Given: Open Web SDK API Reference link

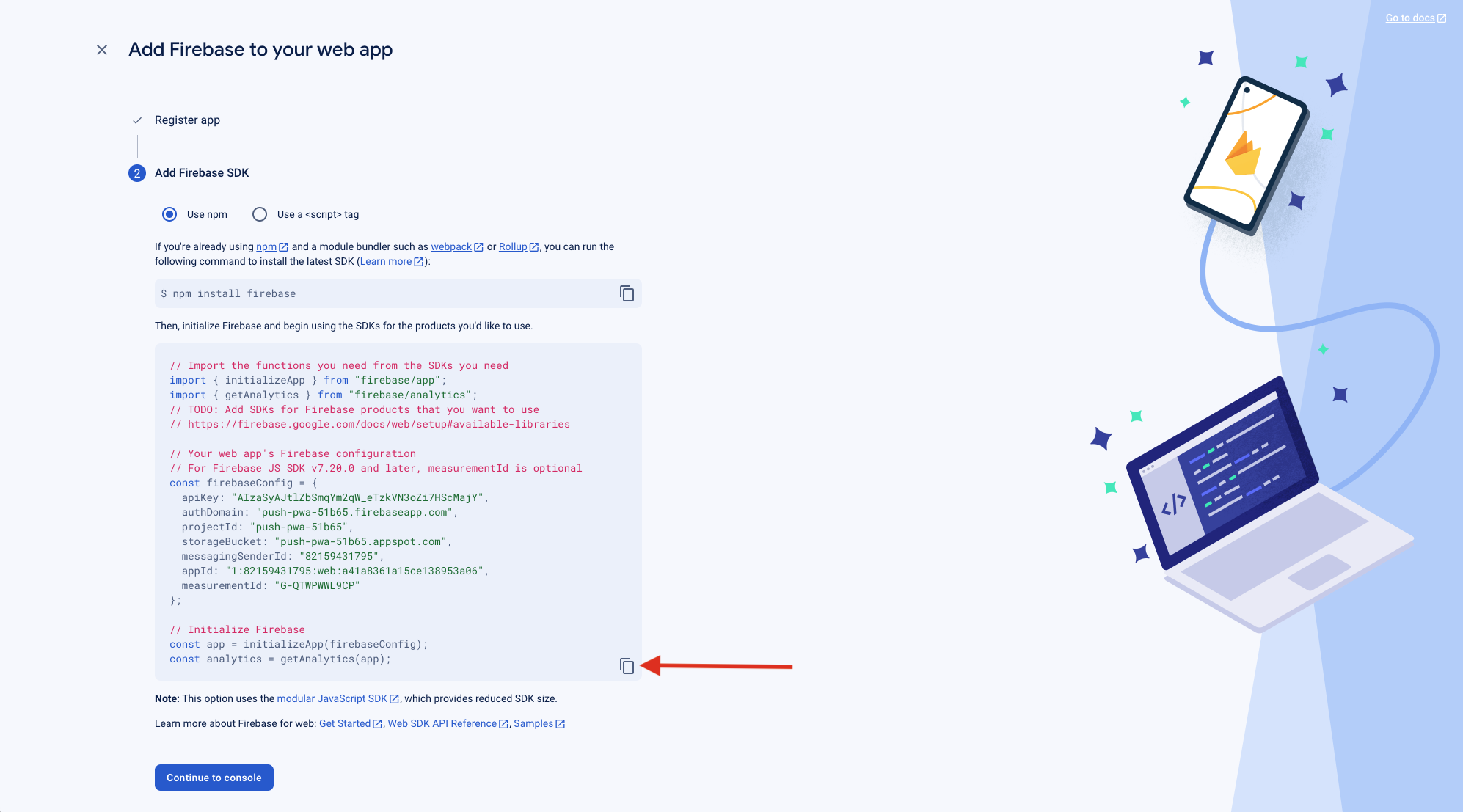Looking at the screenshot, I should [442, 724].
